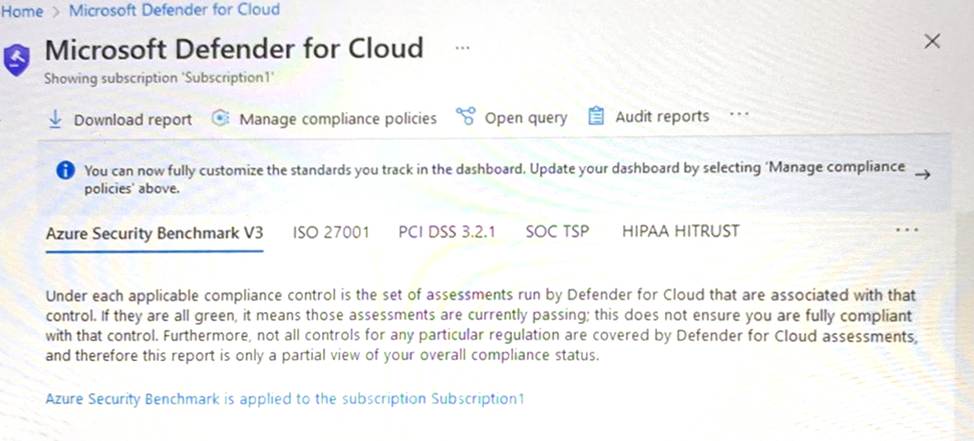Click the Audit reports clipboard icon
The height and width of the screenshot is (441, 974).
tap(597, 116)
